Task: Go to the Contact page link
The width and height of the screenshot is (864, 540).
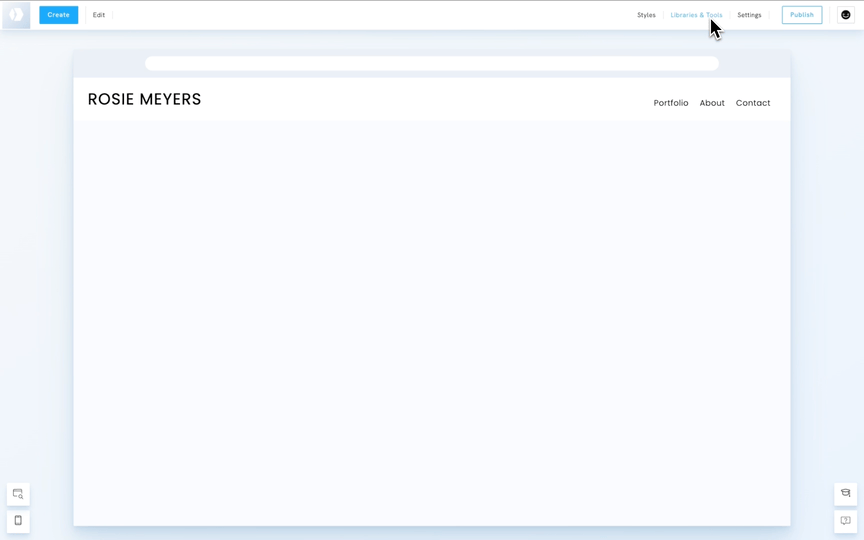Action: click(x=753, y=103)
